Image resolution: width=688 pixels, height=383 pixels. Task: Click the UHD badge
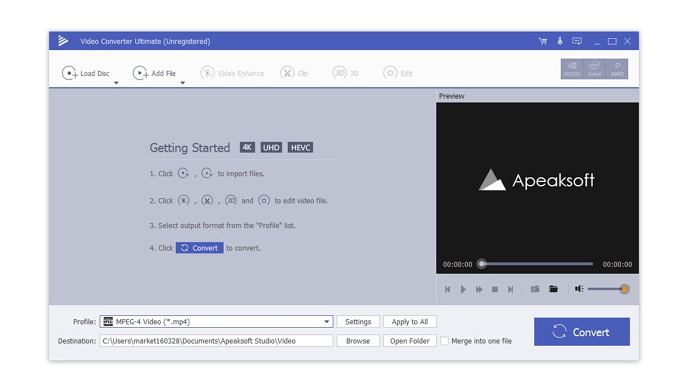[271, 147]
